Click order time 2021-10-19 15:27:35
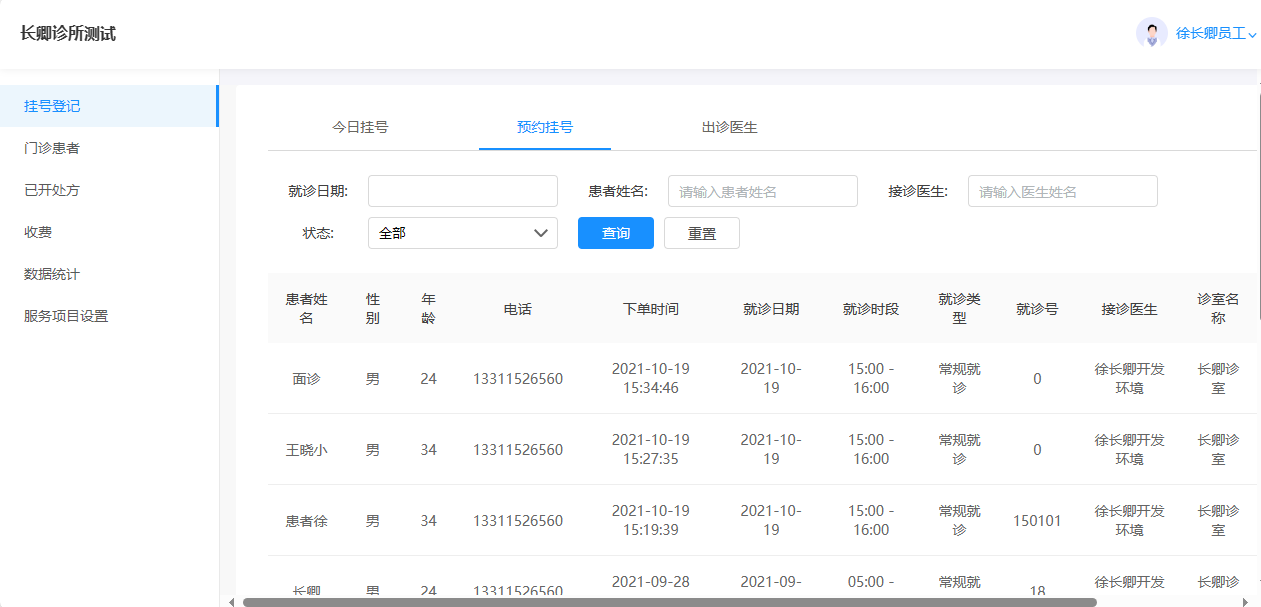The height and width of the screenshot is (607, 1261). [651, 449]
